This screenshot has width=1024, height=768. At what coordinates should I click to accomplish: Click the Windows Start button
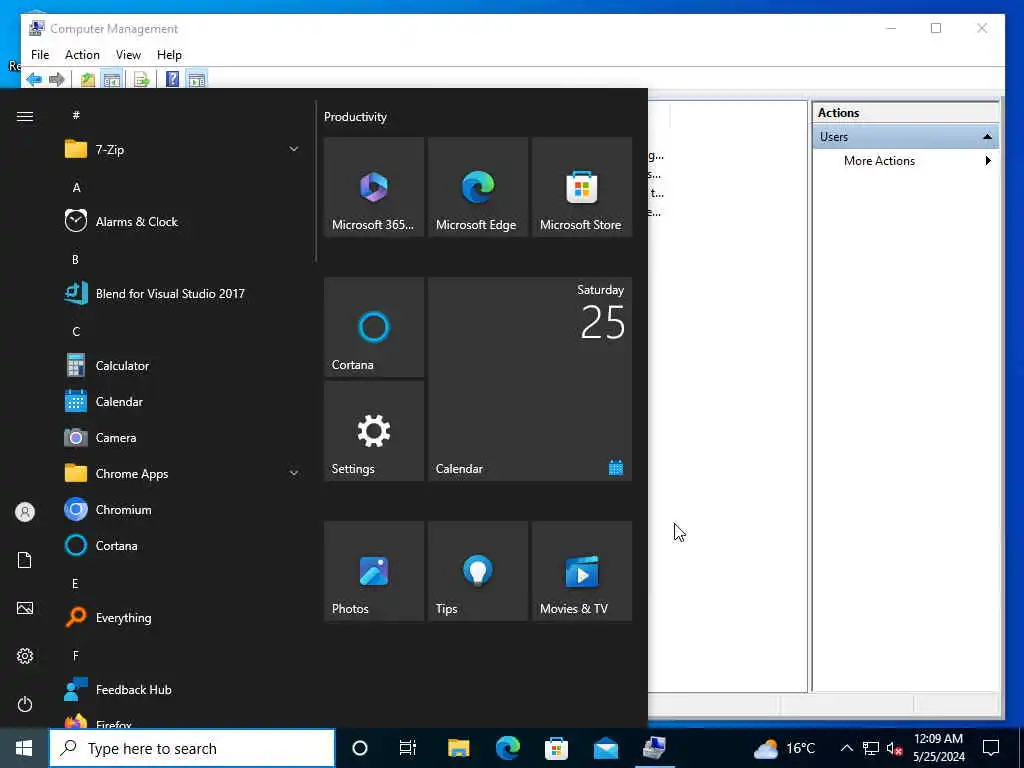pyautogui.click(x=24, y=748)
